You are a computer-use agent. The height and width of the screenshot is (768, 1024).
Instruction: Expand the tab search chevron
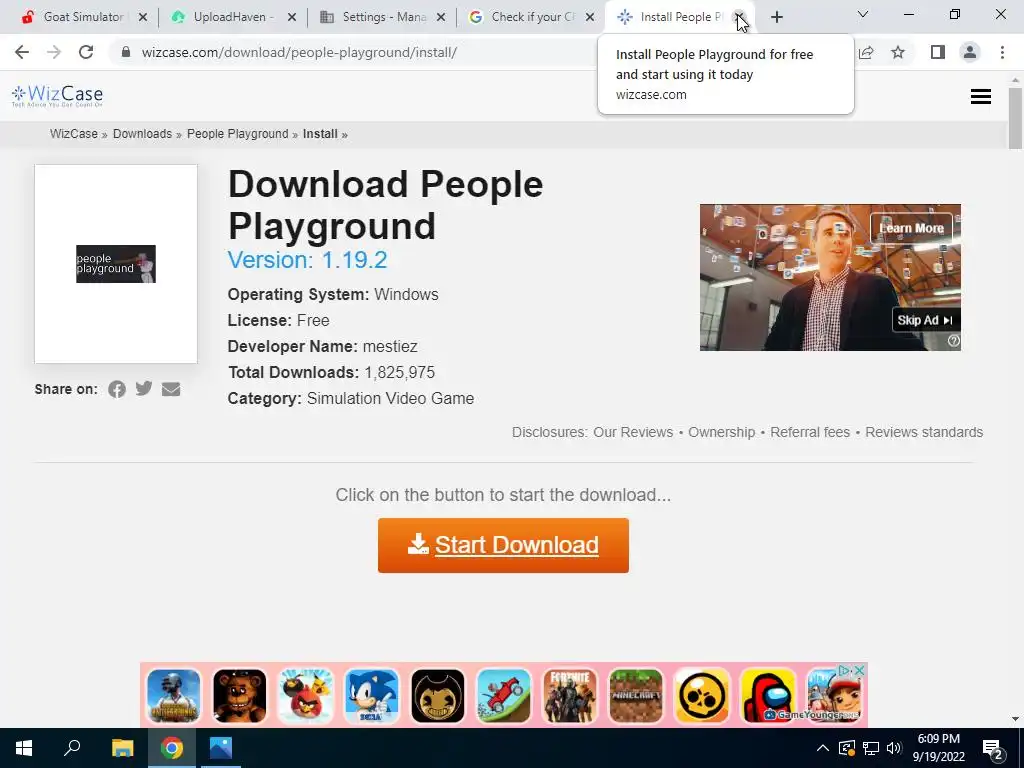(x=863, y=14)
